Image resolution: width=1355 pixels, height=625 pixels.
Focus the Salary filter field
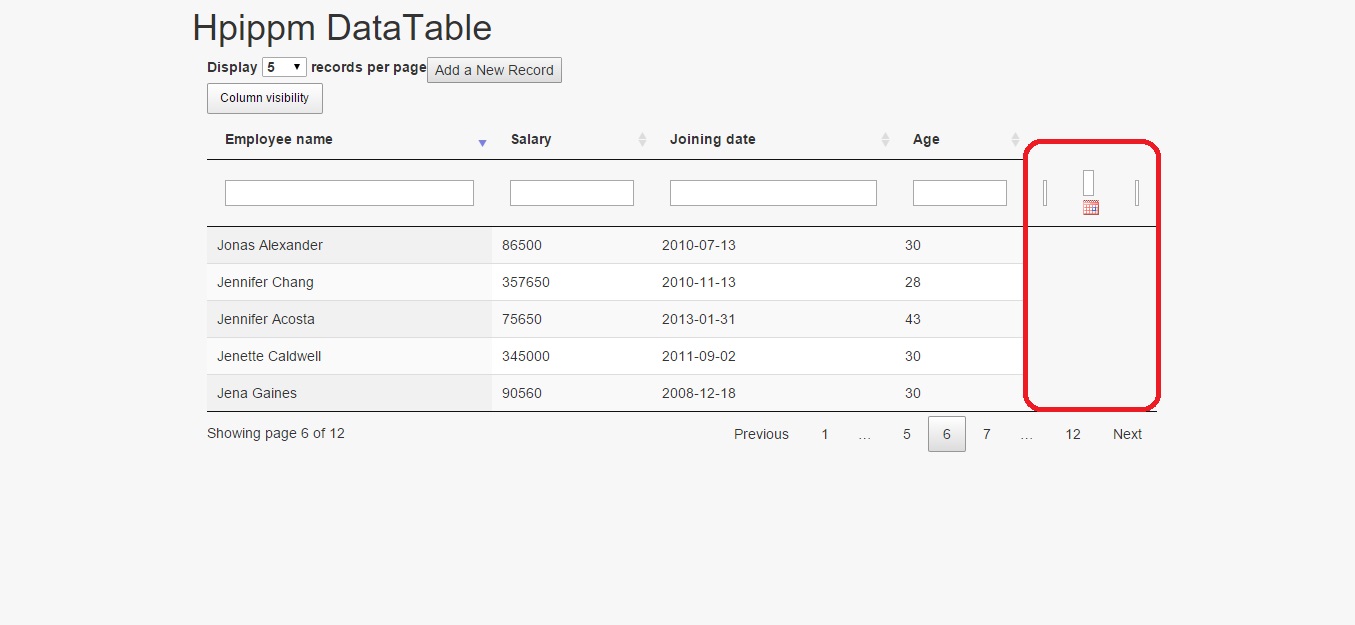[571, 193]
